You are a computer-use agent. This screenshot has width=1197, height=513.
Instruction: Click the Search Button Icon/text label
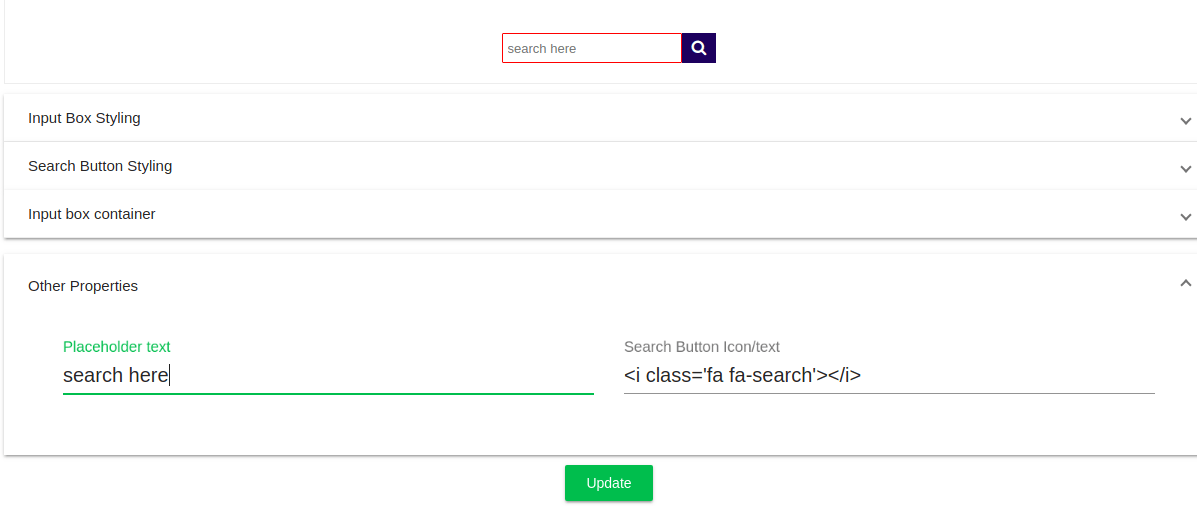(x=701, y=347)
